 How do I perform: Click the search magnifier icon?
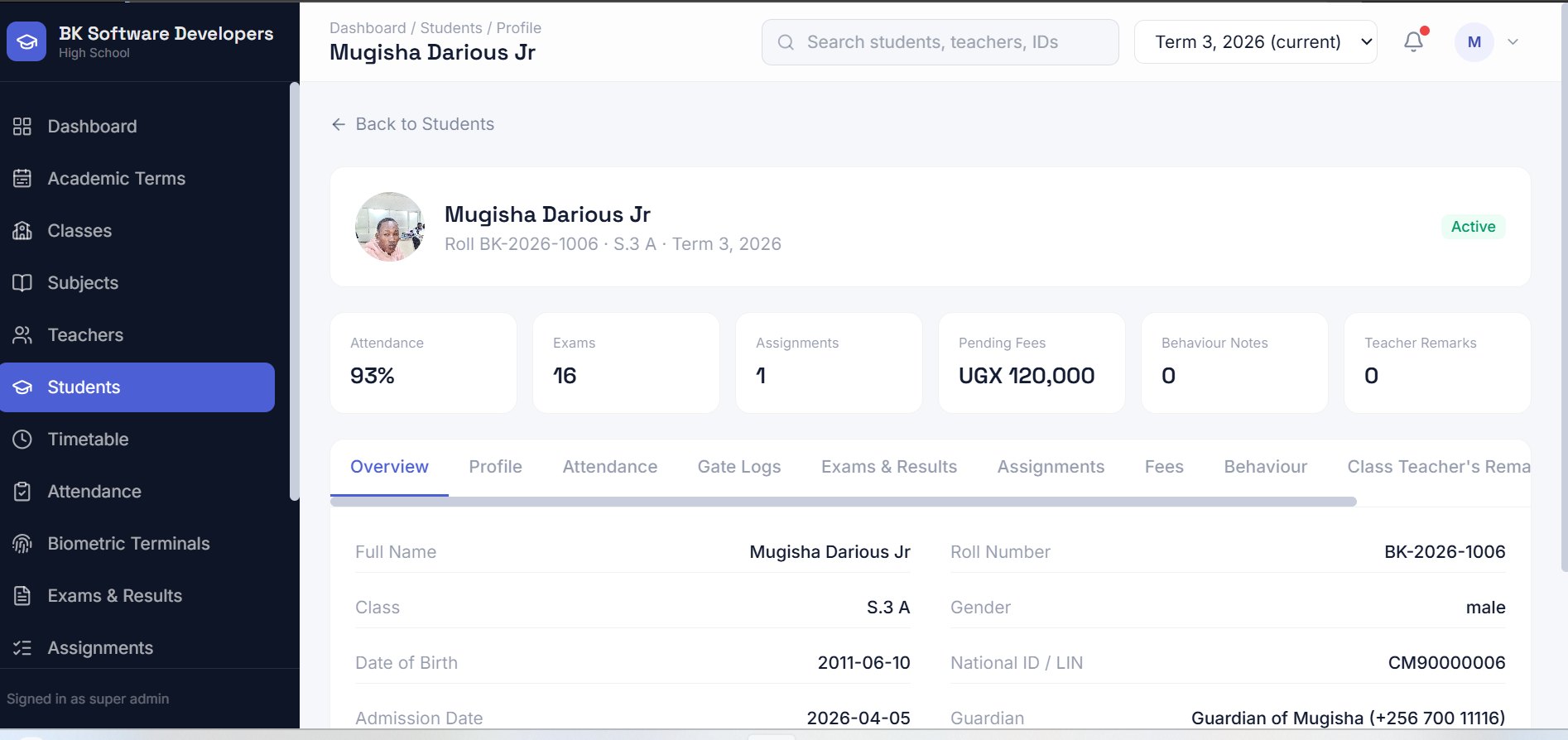[786, 42]
